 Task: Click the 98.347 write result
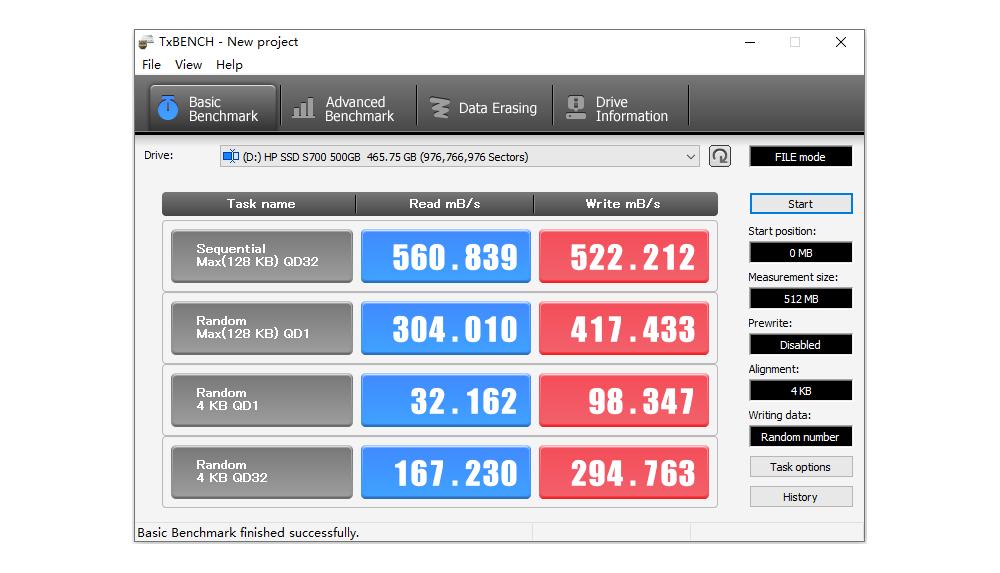coord(624,400)
